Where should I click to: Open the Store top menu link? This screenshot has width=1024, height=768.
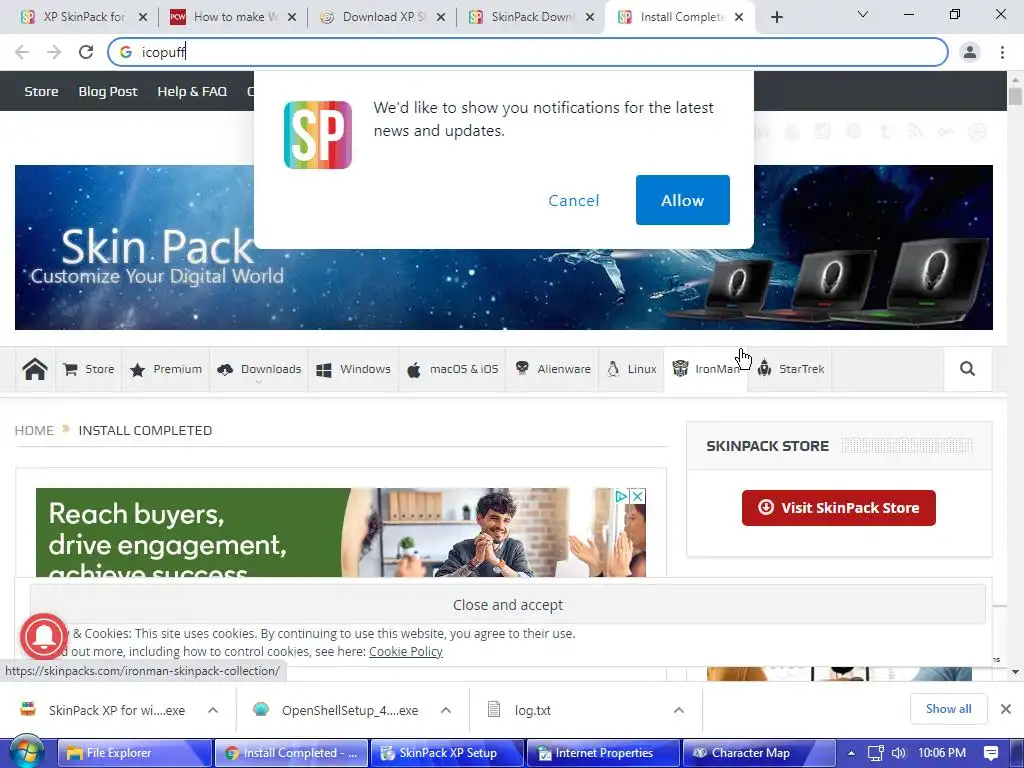(41, 91)
